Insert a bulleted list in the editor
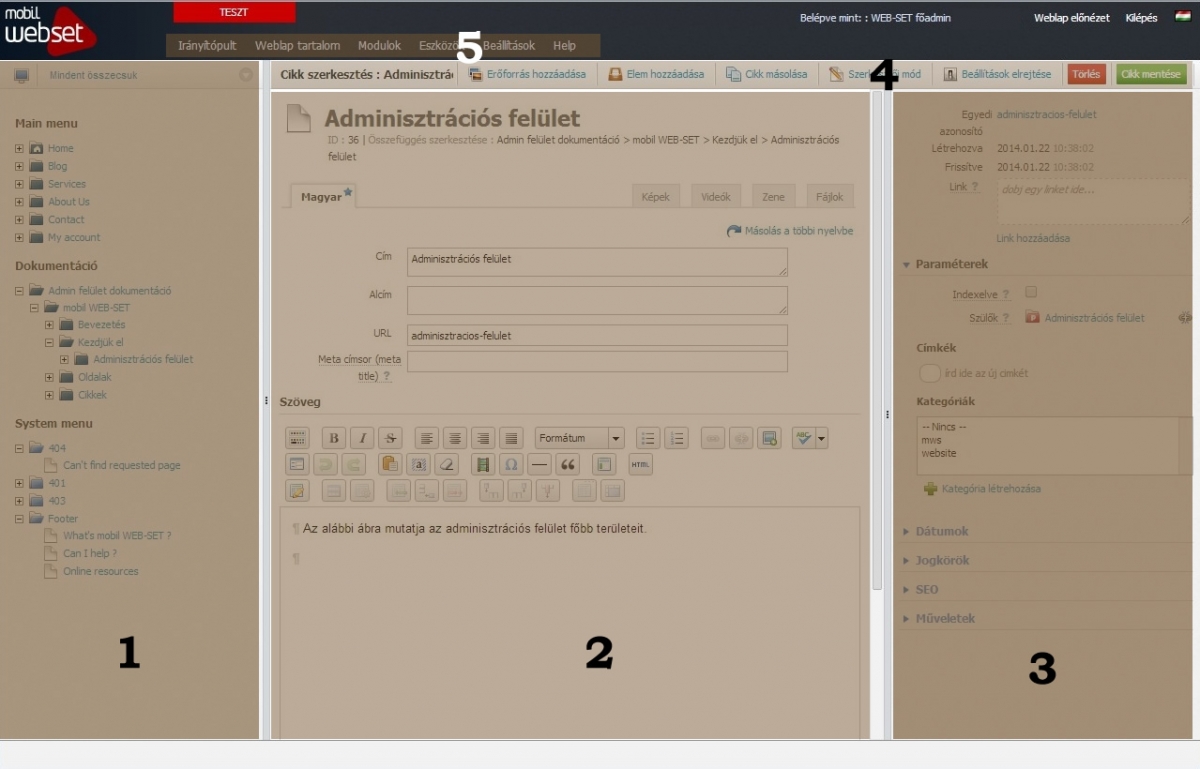Image resolution: width=1200 pixels, height=769 pixels. point(648,438)
